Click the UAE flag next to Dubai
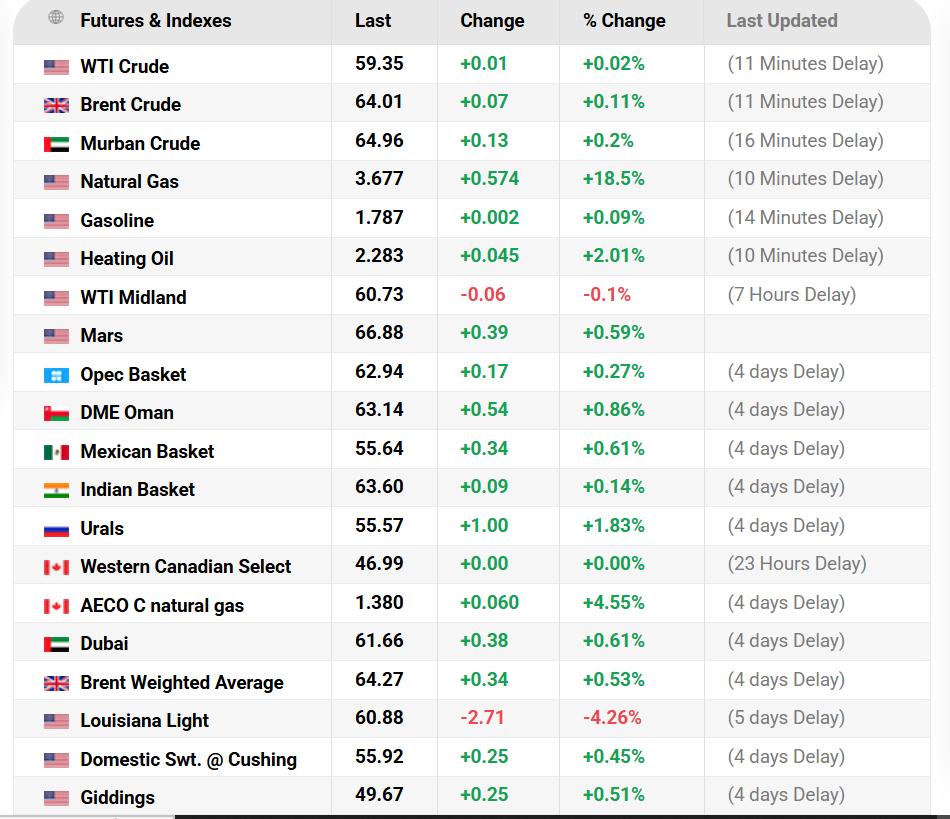Image resolution: width=950 pixels, height=819 pixels. (56, 643)
